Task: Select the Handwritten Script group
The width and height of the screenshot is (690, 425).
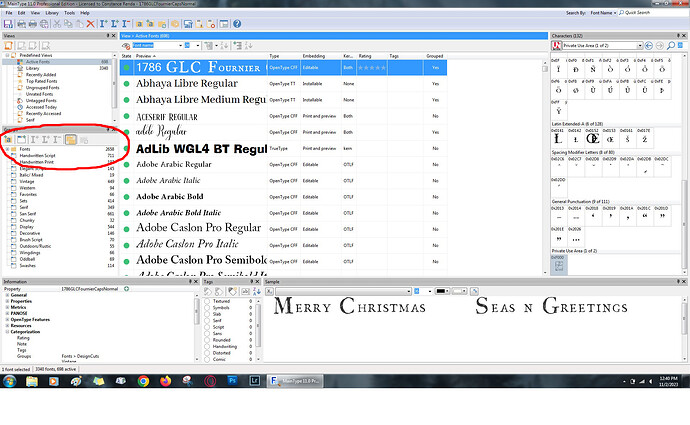Action: (39, 156)
